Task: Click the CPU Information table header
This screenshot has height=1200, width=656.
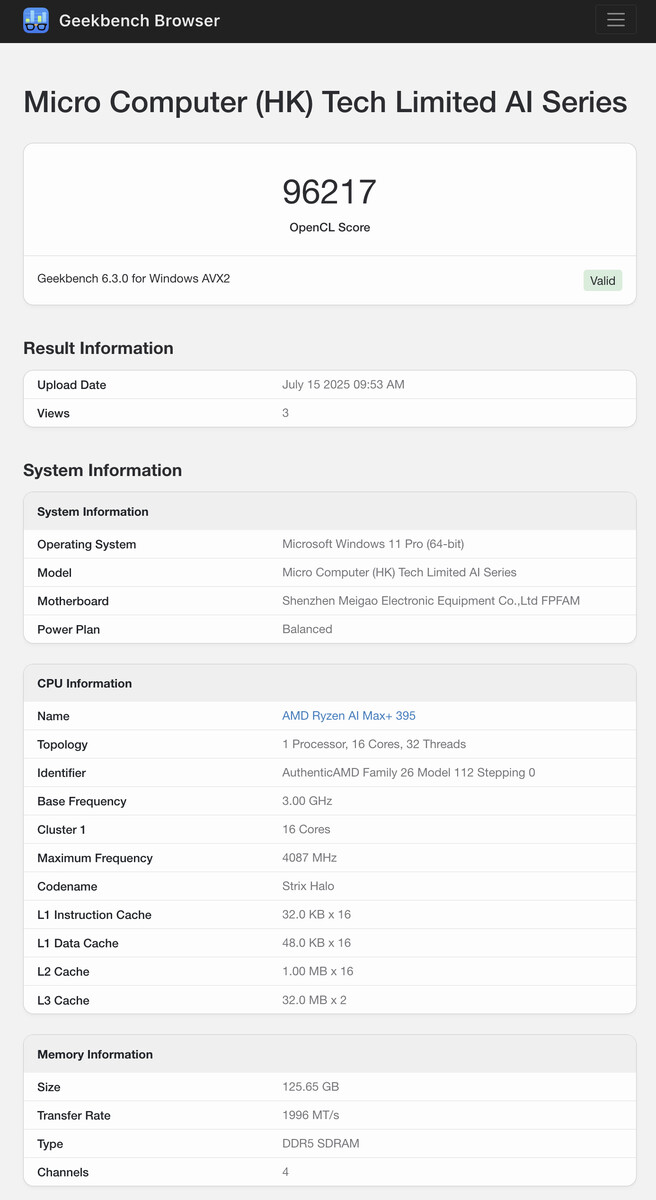Action: (x=330, y=683)
